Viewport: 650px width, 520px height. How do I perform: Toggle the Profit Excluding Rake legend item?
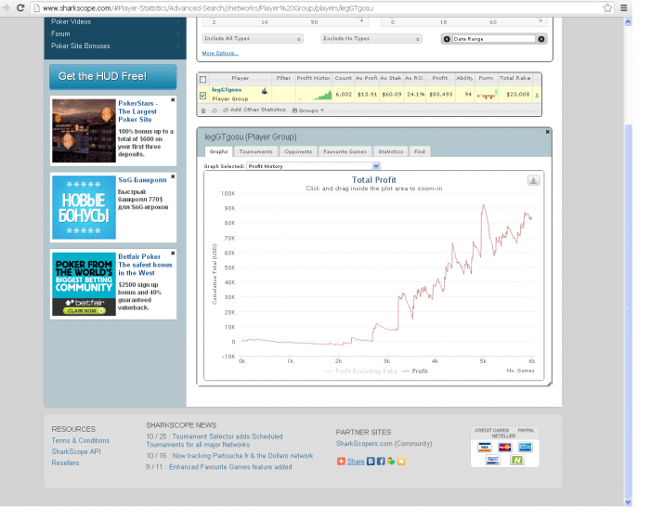tap(361, 371)
